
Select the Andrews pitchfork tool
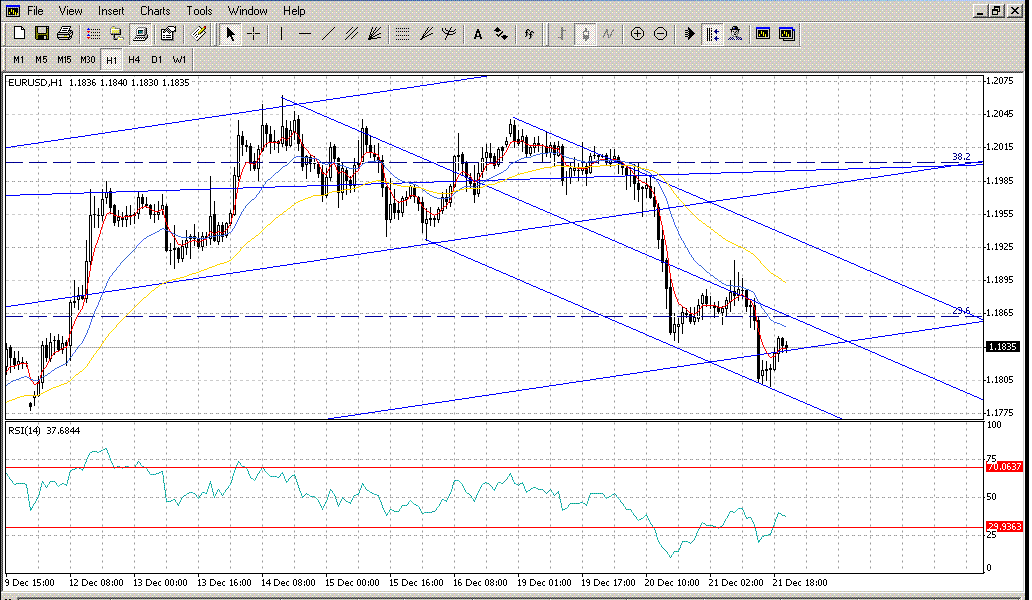[x=449, y=34]
